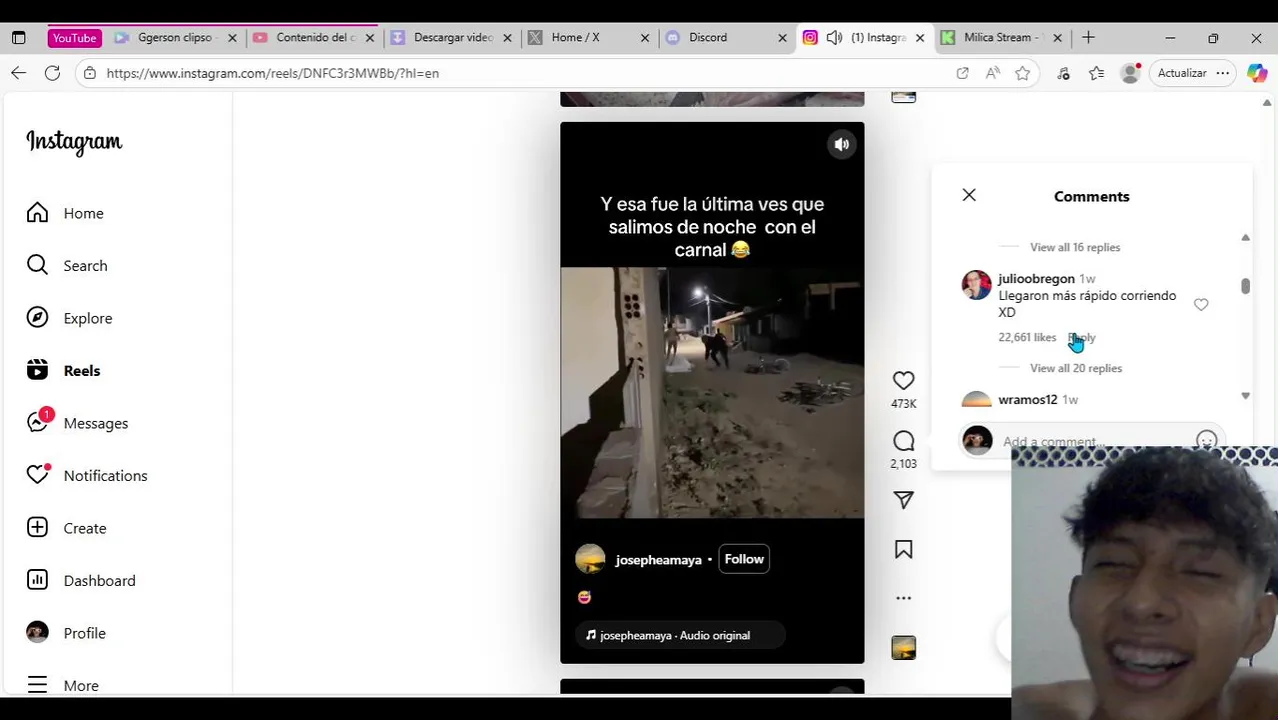Screen dimensions: 1278x720
Task: Mute Instagram tab via speaker icon
Action: [834, 38]
